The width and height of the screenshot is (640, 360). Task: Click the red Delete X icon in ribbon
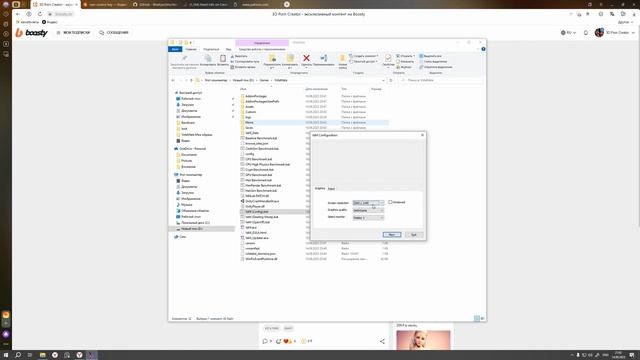click(x=306, y=58)
